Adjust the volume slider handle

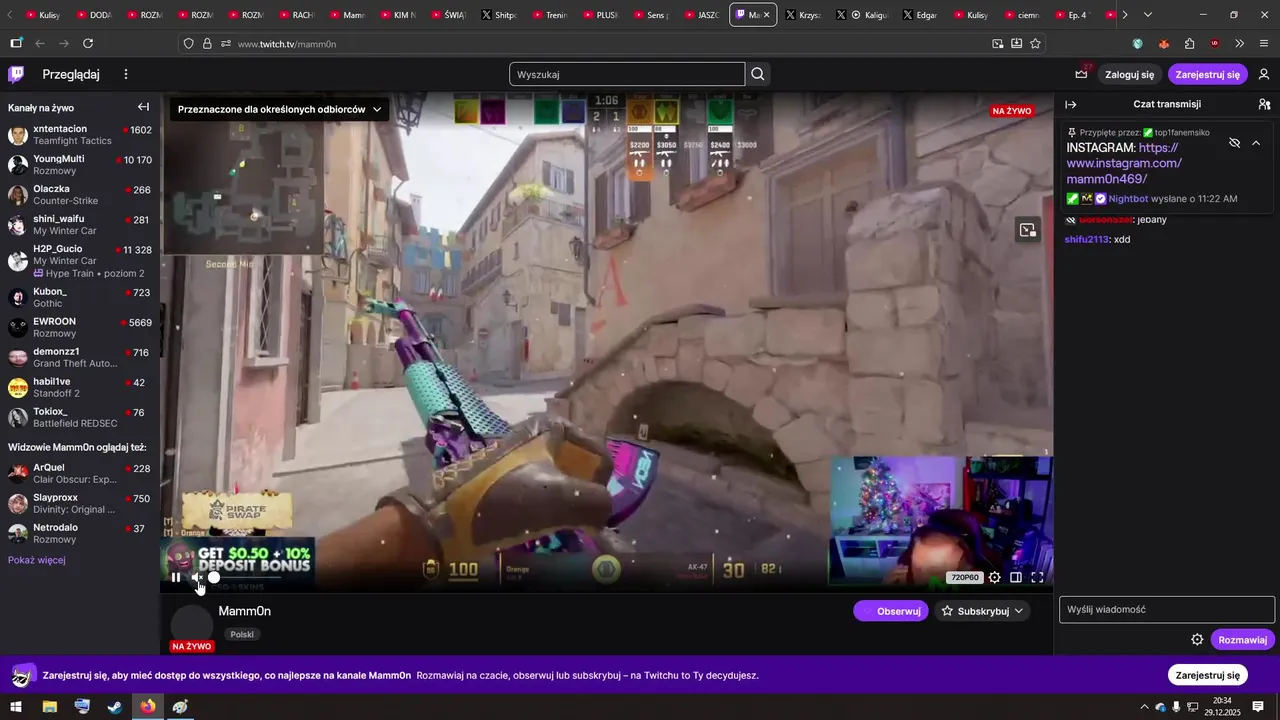point(214,577)
